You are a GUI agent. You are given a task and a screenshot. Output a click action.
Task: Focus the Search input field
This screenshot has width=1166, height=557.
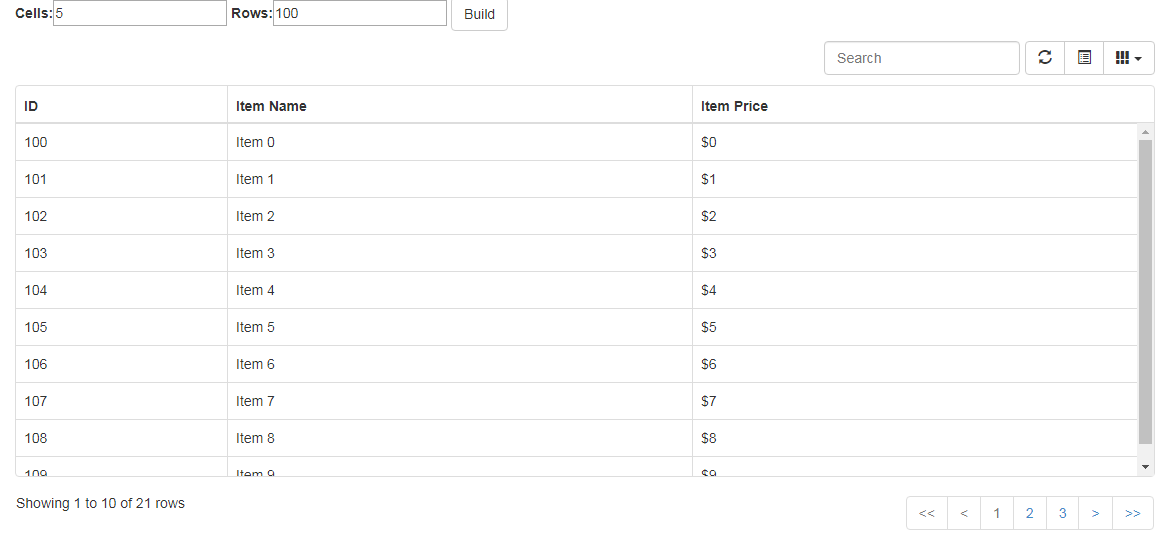pos(921,58)
